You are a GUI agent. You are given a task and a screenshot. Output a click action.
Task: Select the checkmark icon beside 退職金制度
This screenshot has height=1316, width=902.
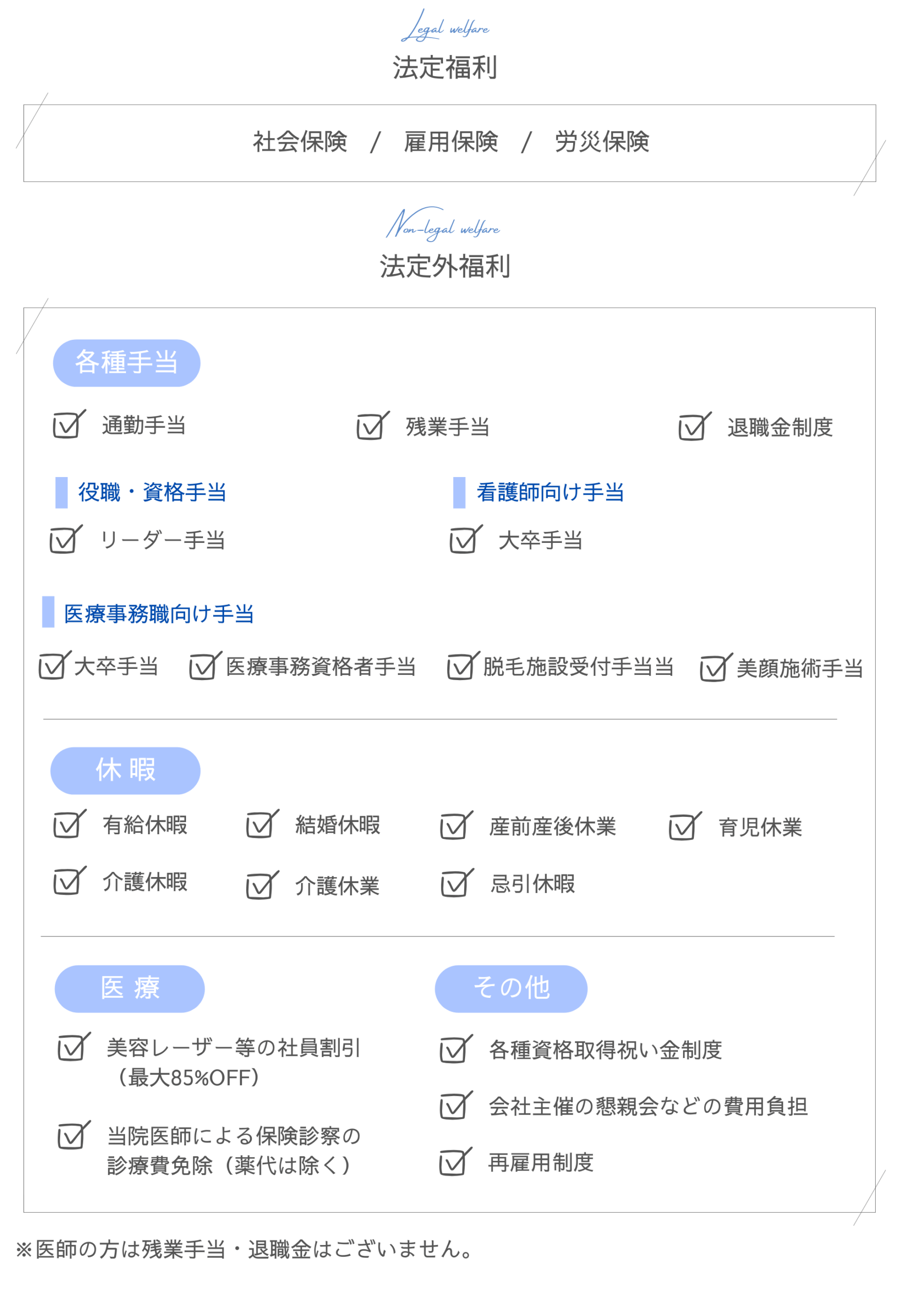coord(695,427)
